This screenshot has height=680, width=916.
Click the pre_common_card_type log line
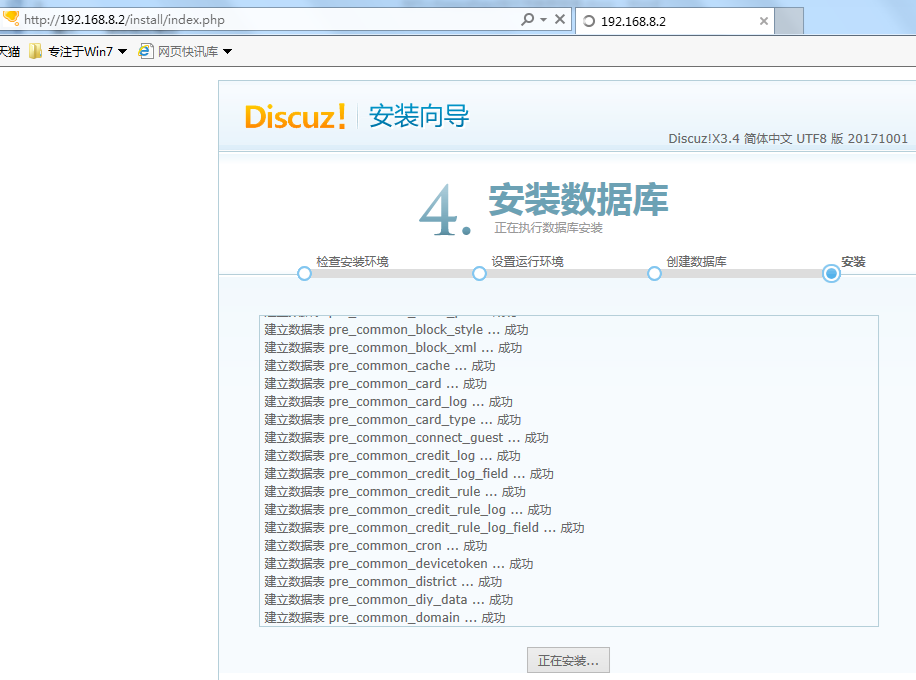pyautogui.click(x=393, y=420)
